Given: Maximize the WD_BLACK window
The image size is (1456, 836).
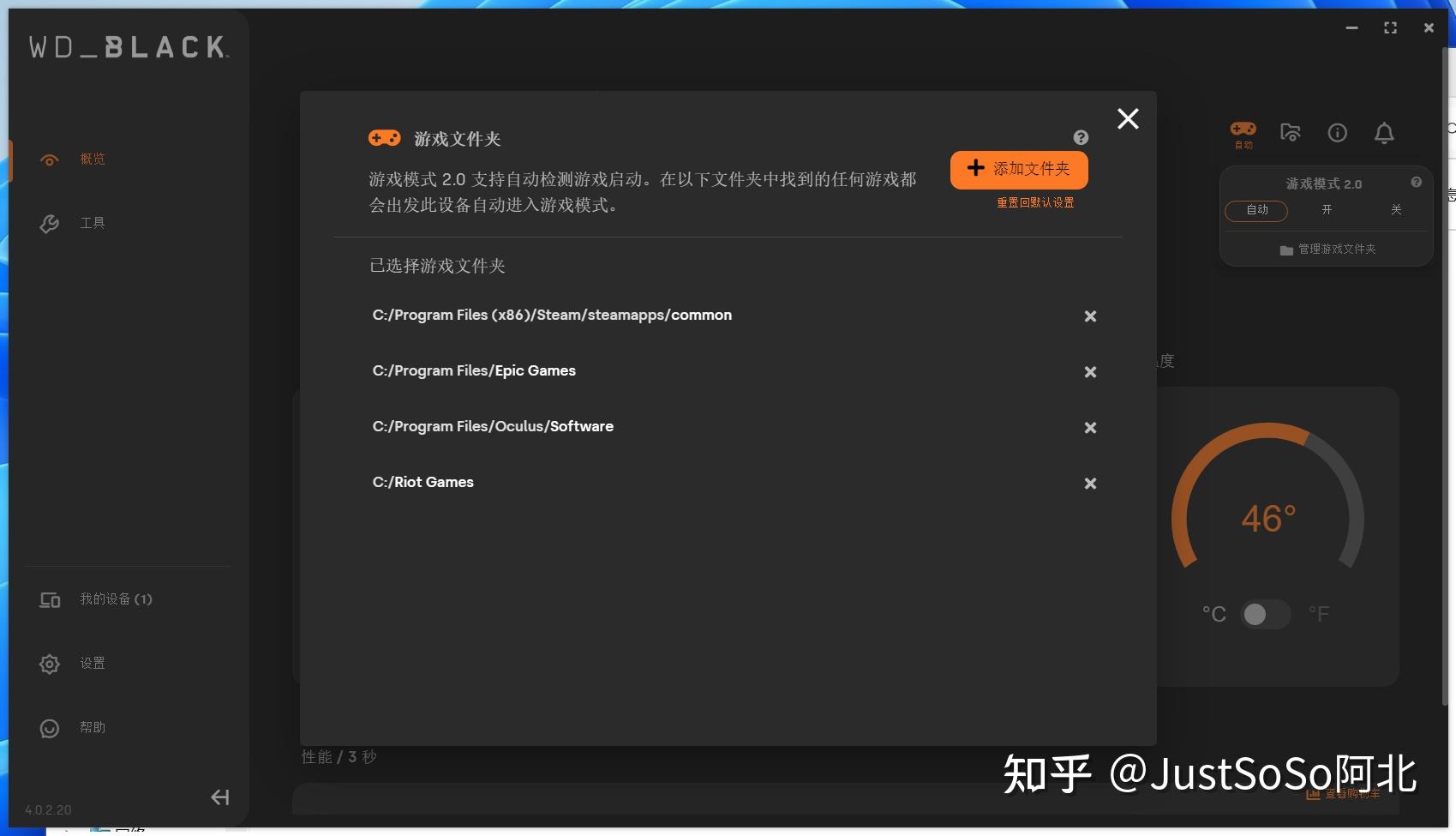Looking at the screenshot, I should coord(1390,28).
